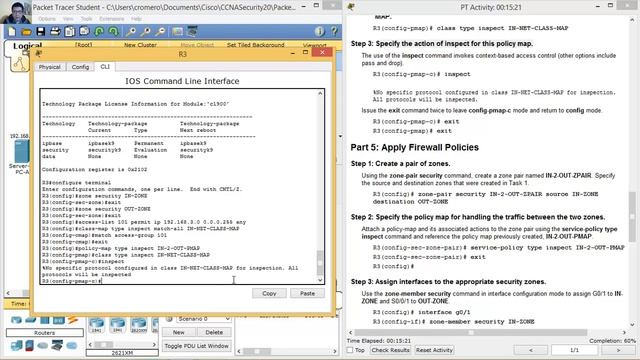This screenshot has height=360, width=640.
Task: Select the Hubs device category icon
Action: [44, 320]
